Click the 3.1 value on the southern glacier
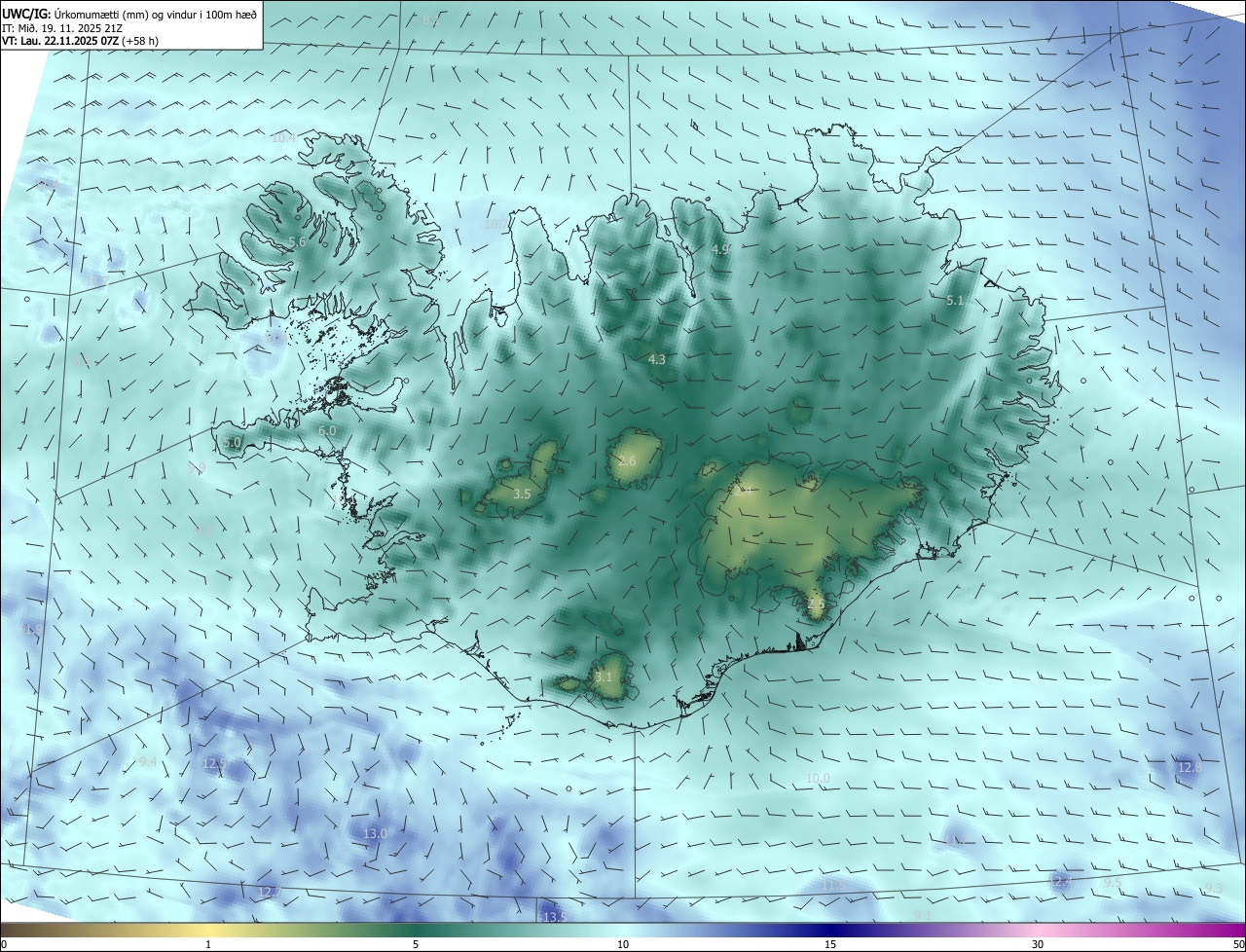Image resolution: width=1246 pixels, height=952 pixels. (x=604, y=677)
